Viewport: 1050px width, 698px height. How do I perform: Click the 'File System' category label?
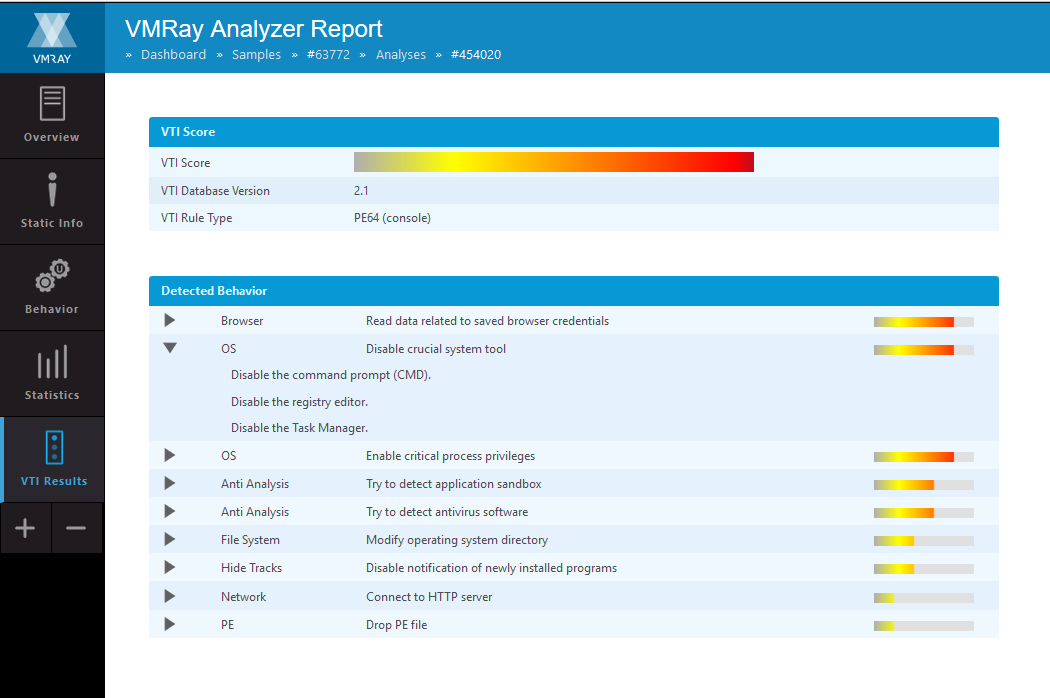click(250, 540)
